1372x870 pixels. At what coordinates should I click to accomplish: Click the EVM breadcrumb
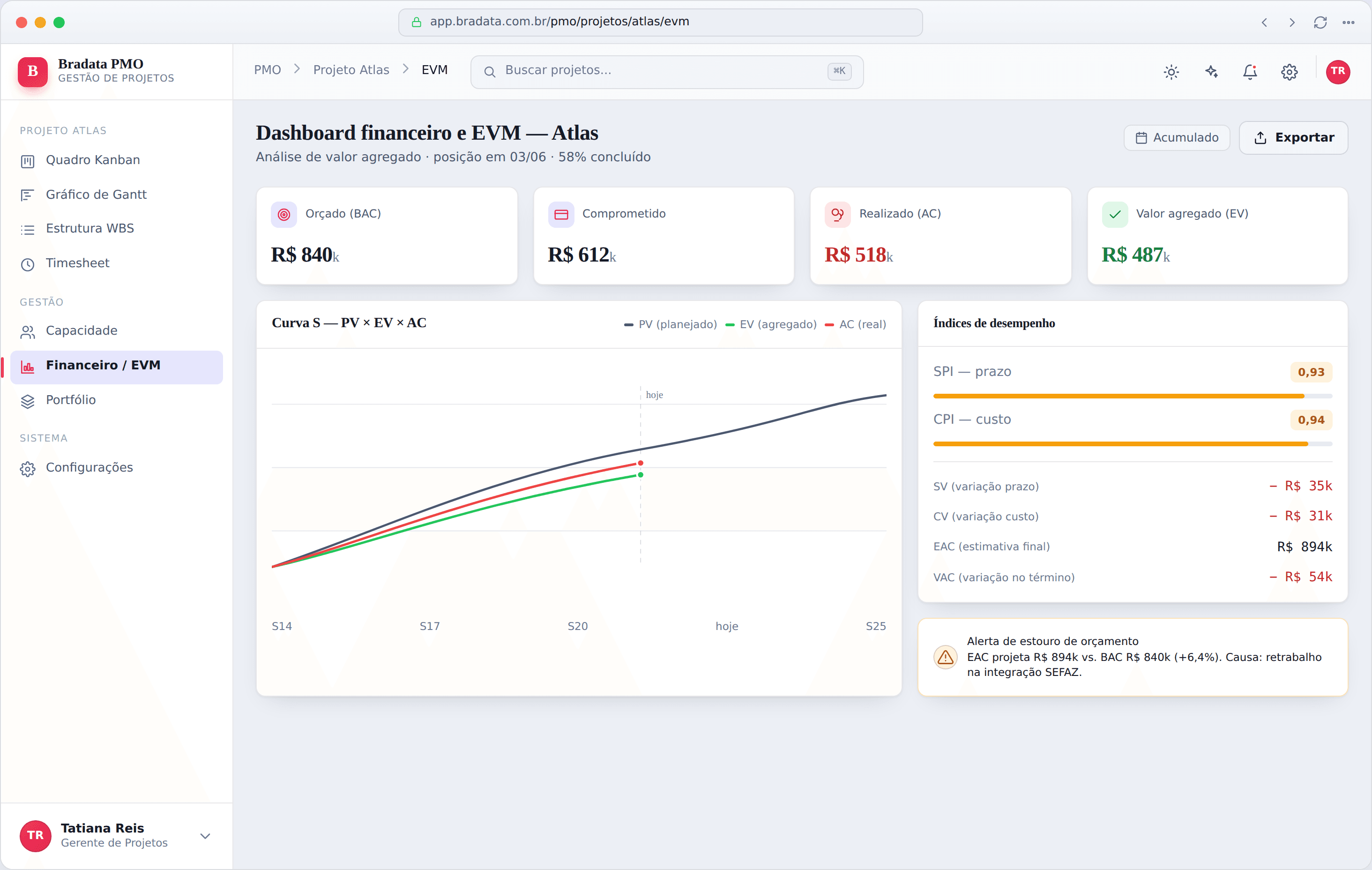coord(434,70)
